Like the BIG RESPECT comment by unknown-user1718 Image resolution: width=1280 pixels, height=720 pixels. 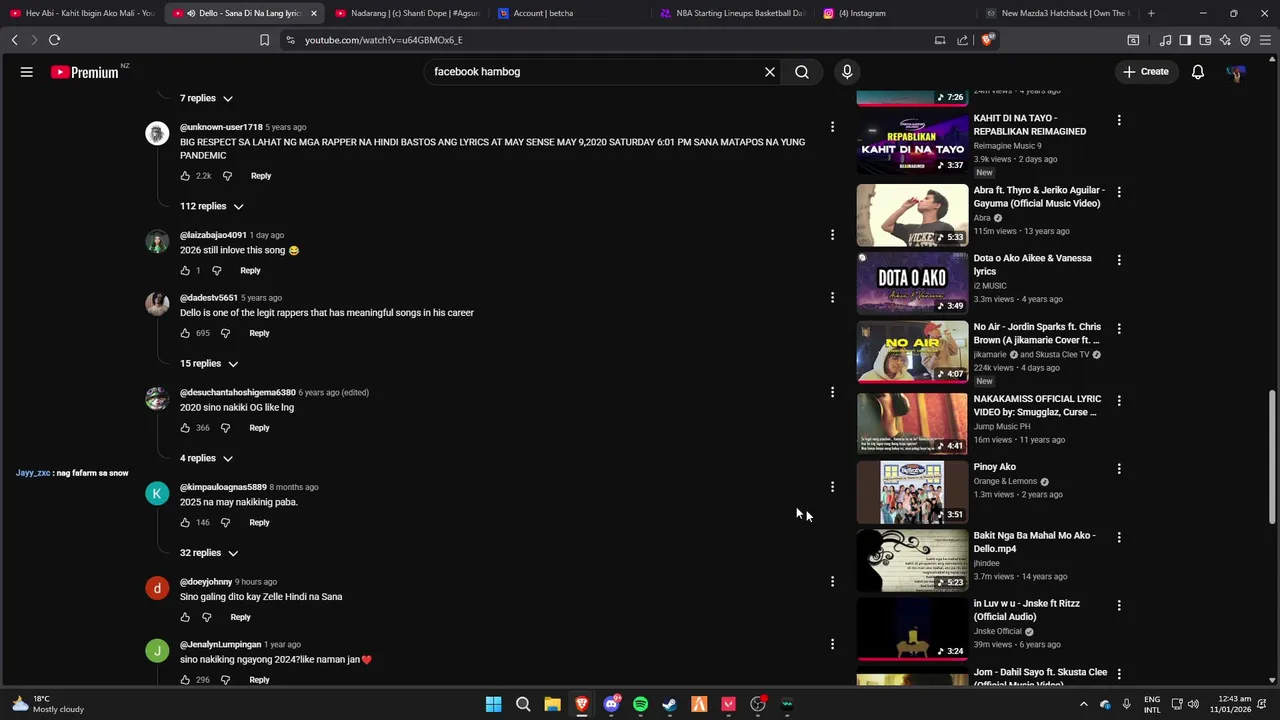pyautogui.click(x=185, y=176)
